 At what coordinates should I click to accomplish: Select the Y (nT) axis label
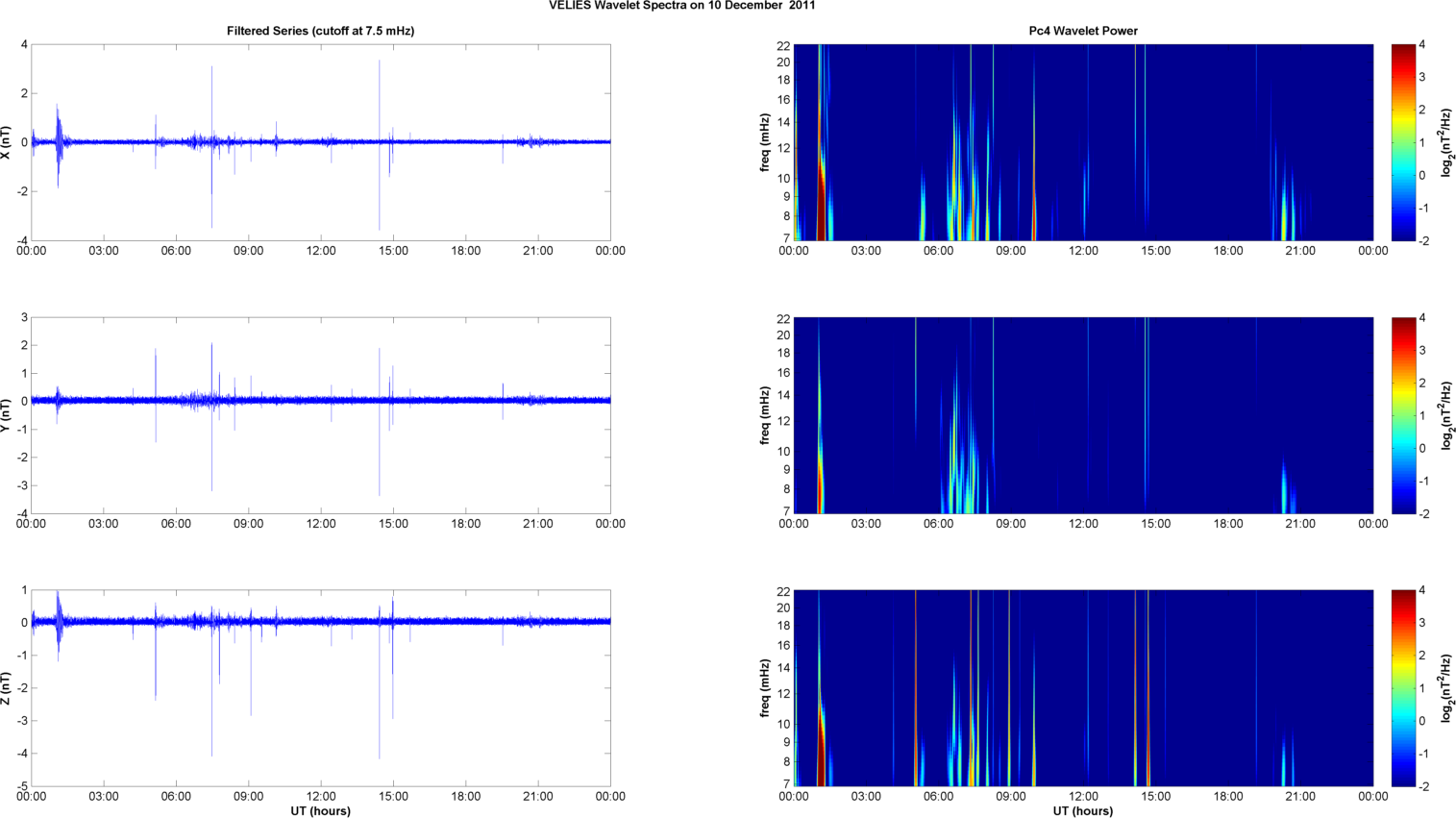pyautogui.click(x=7, y=414)
